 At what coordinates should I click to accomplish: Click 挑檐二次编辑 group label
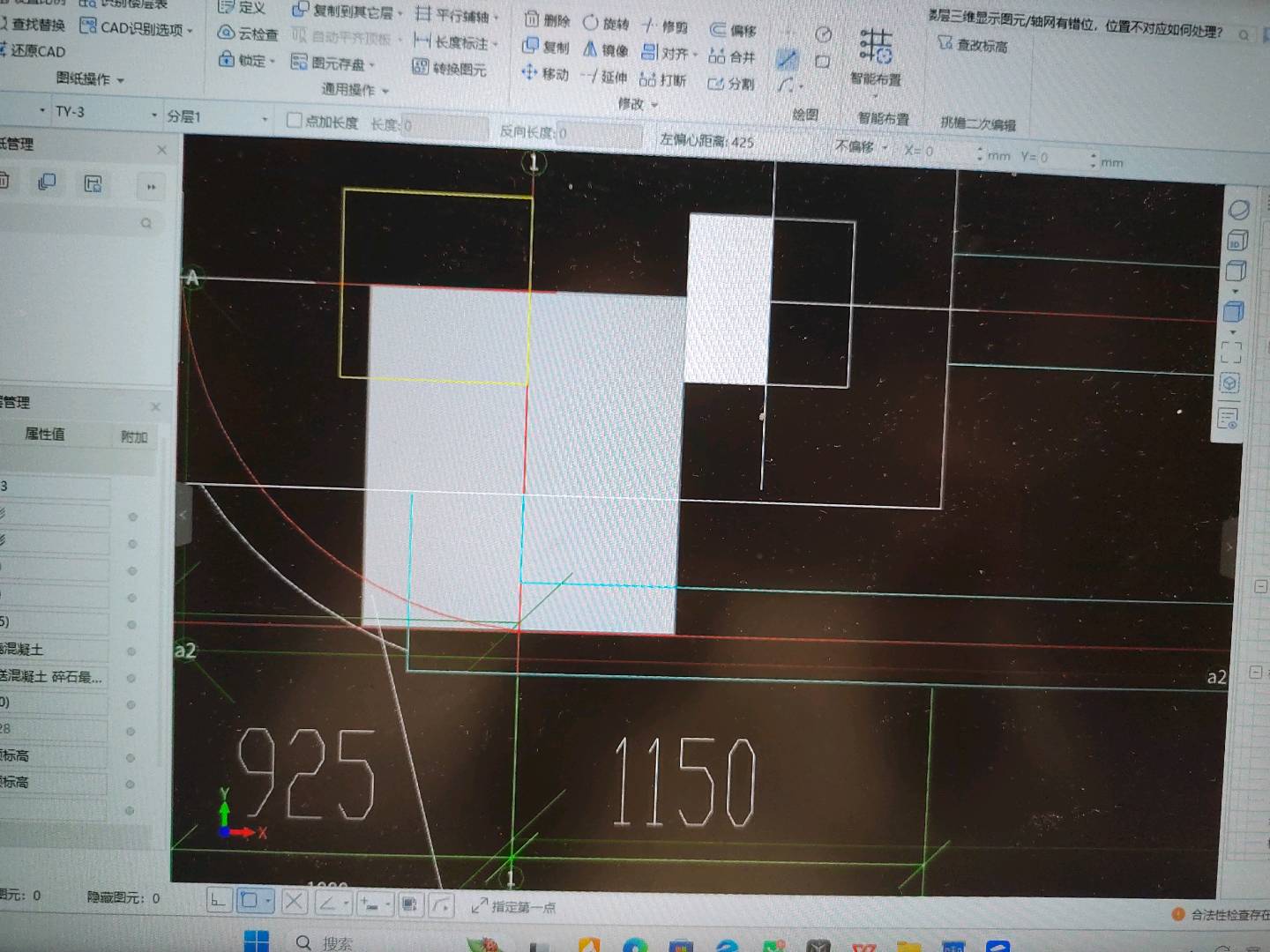(978, 123)
